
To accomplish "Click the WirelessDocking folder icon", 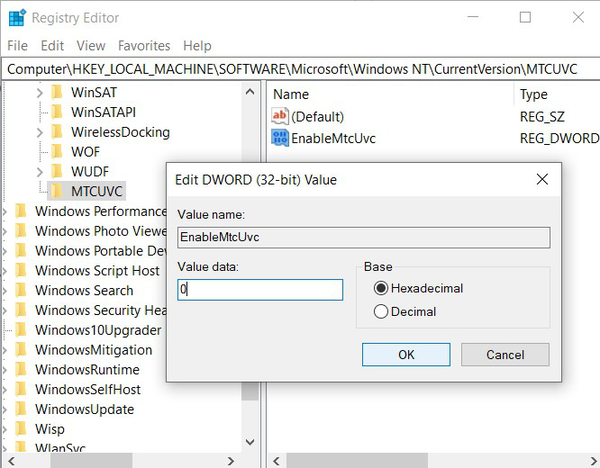I will click(x=57, y=132).
